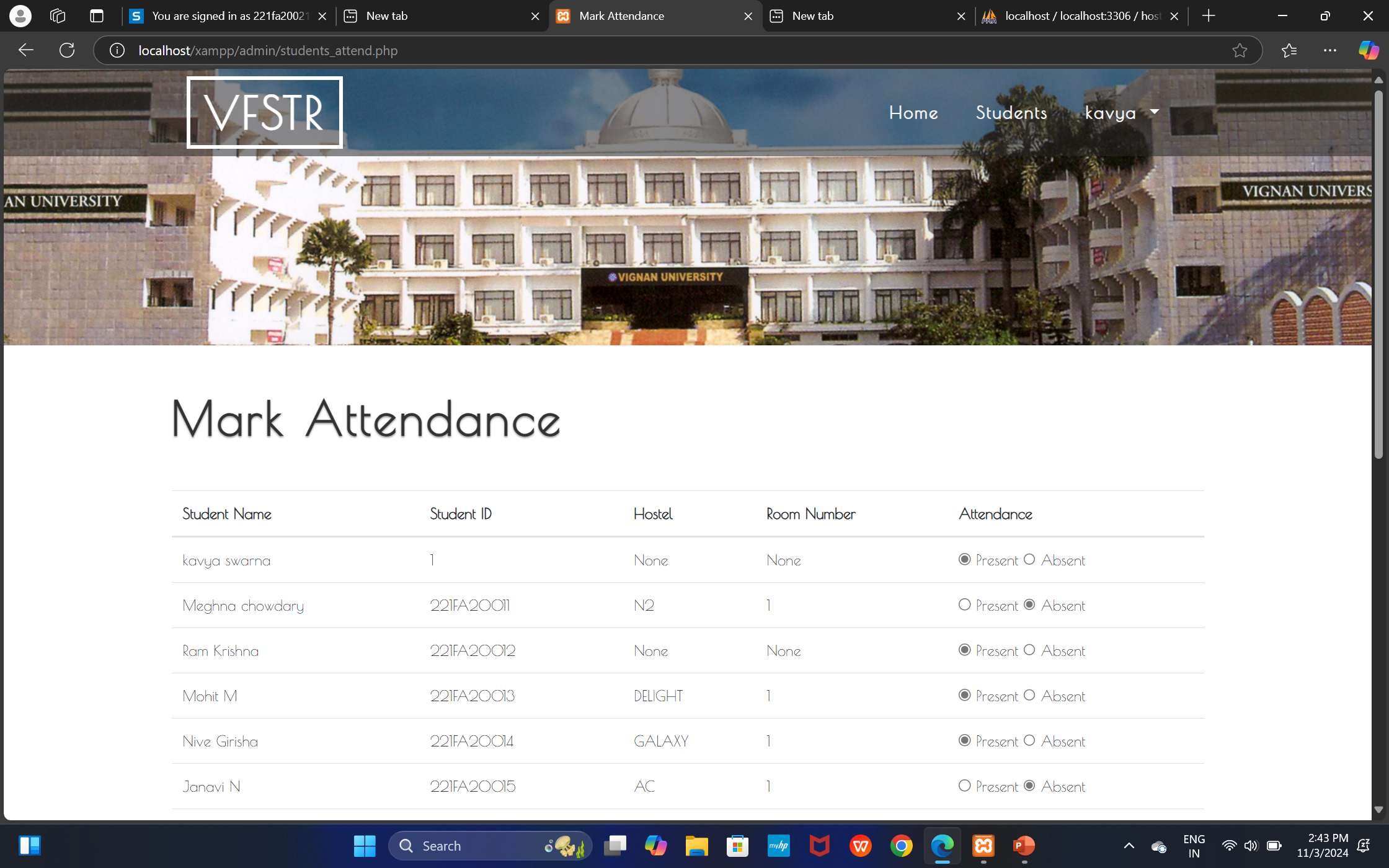This screenshot has width=1389, height=868.
Task: Open Windows widgets panel icon
Action: click(x=29, y=846)
